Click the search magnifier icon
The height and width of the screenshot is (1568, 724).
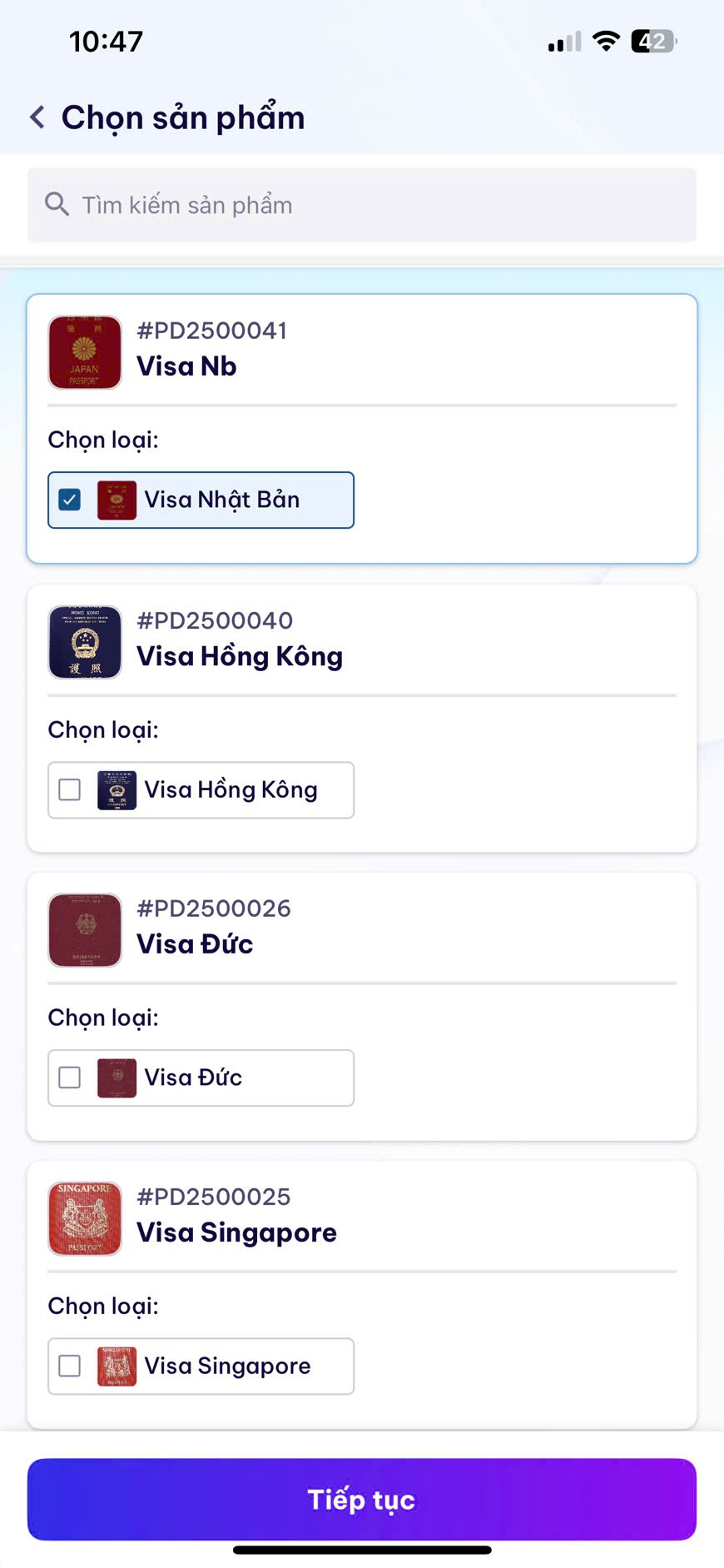click(57, 204)
